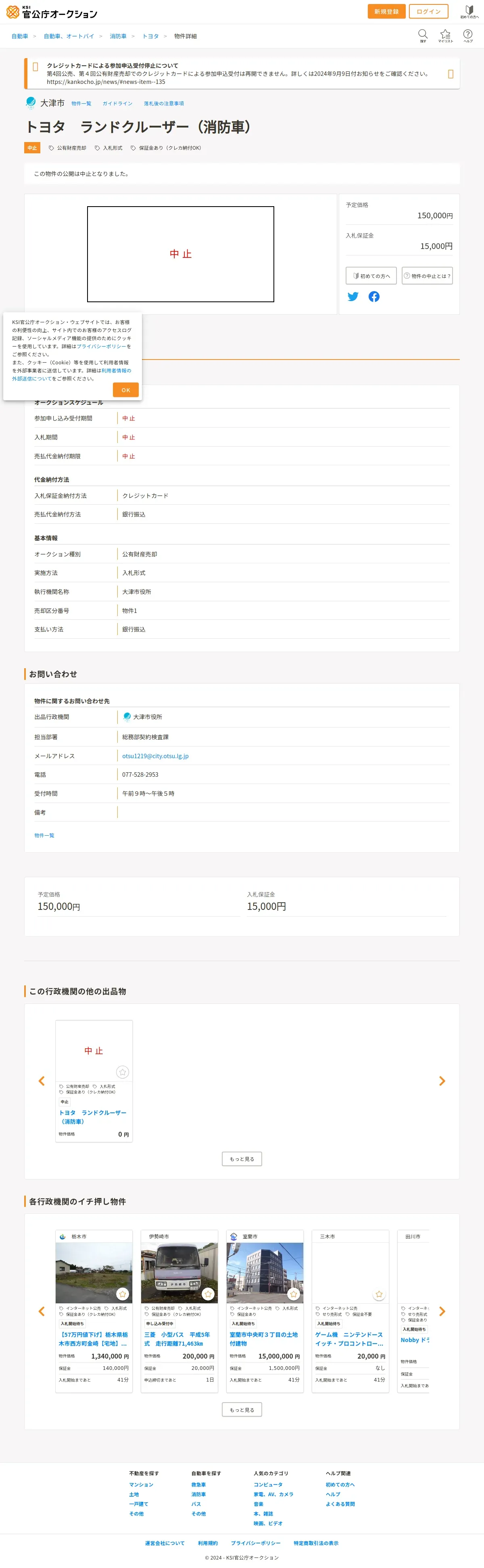This screenshot has width=484, height=1568.
Task: Favorite star on 室蘭市 card
Action: pos(294,1294)
